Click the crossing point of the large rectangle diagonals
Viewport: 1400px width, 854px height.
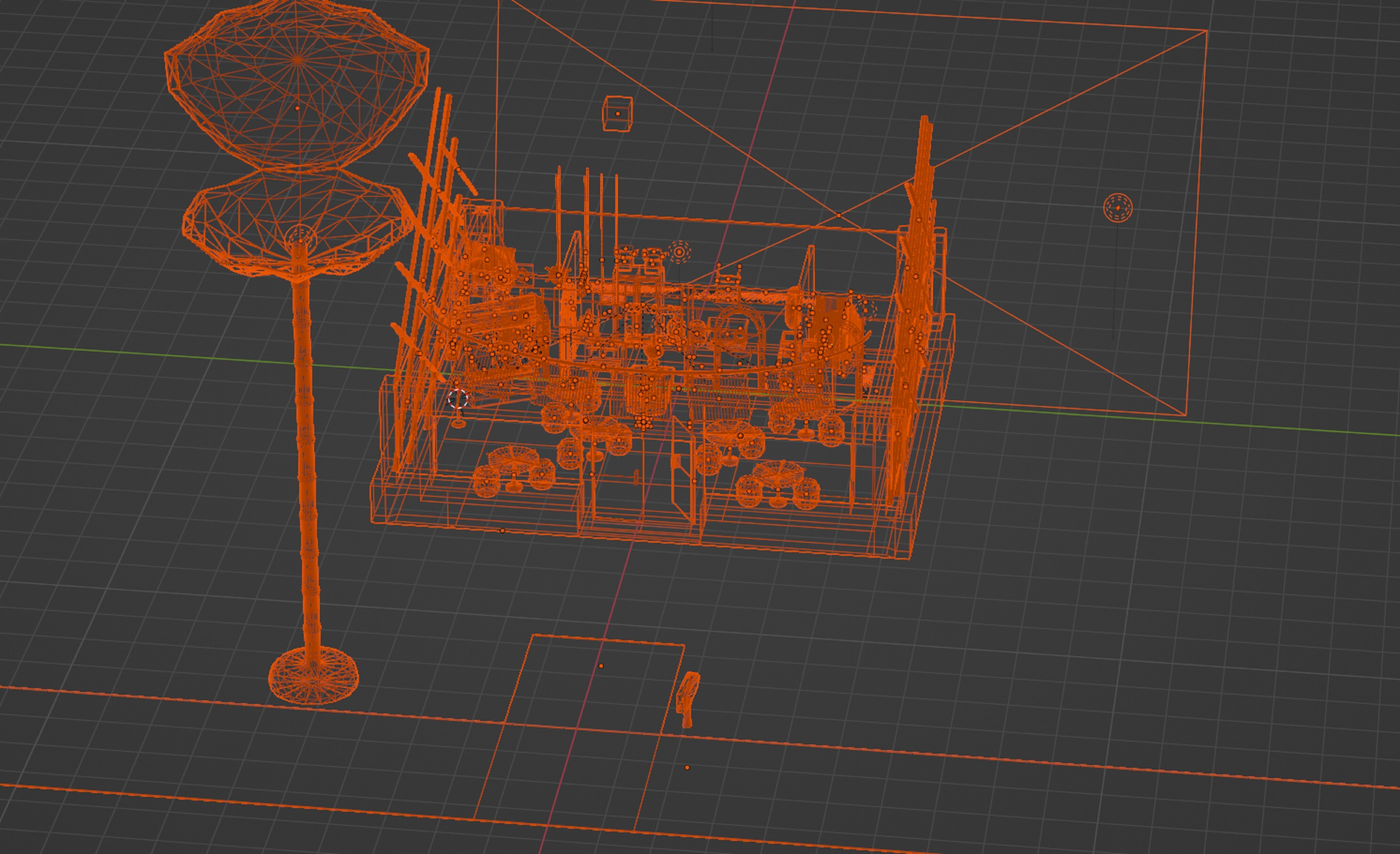839,215
